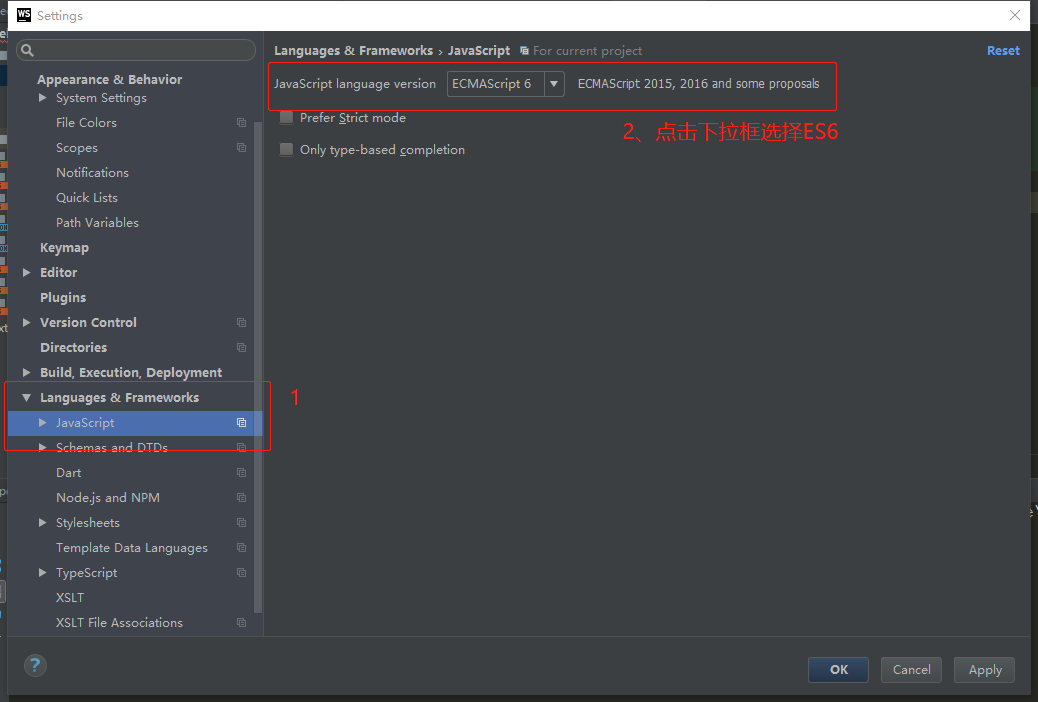Click the Reset link
The width and height of the screenshot is (1038, 702).
(x=1003, y=50)
